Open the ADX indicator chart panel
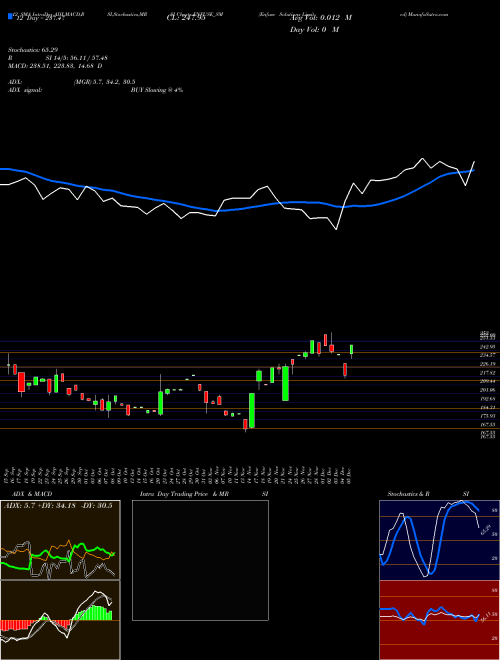The width and height of the screenshot is (500, 660). pyautogui.click(x=60, y=540)
